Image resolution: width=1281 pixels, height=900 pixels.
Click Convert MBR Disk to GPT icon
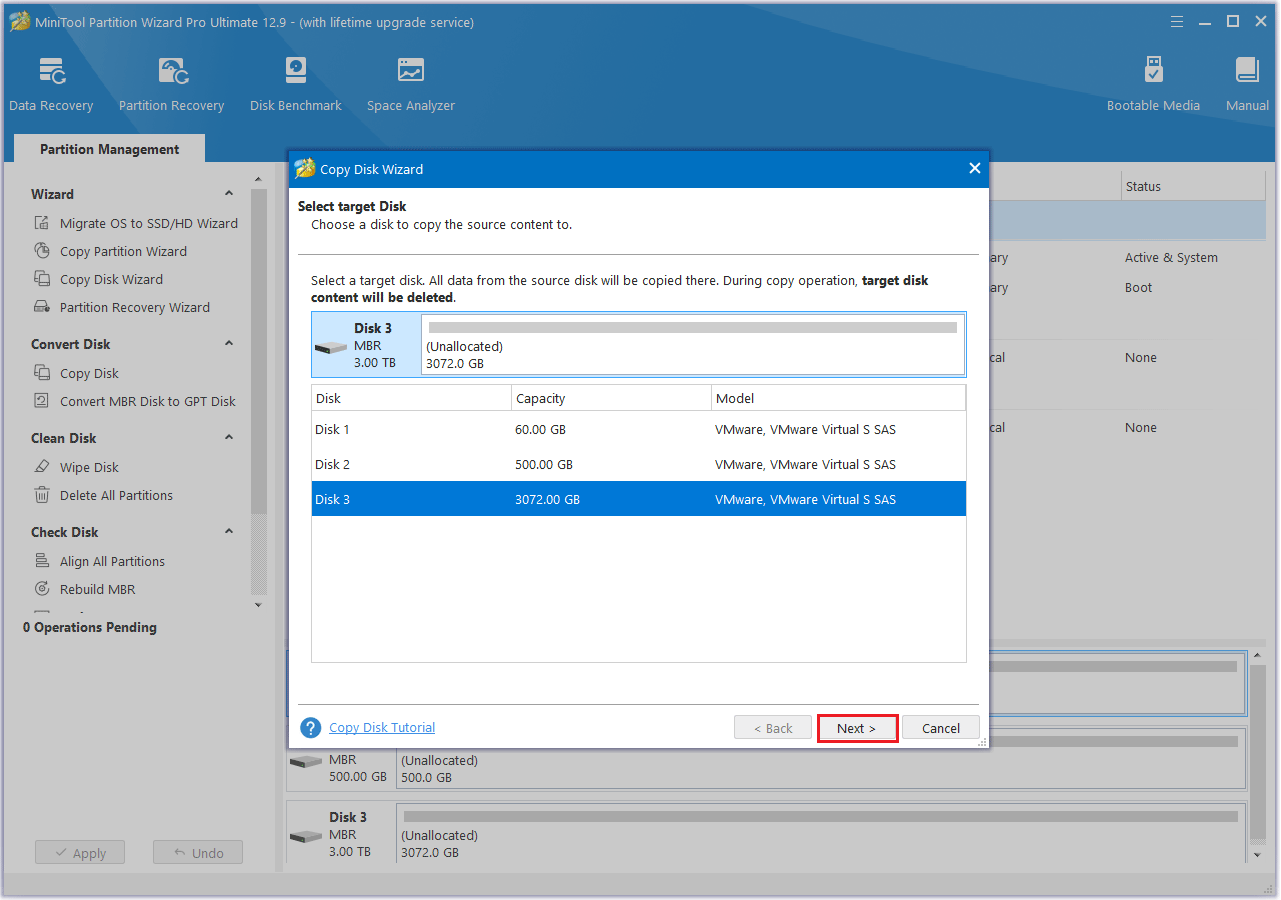42,401
